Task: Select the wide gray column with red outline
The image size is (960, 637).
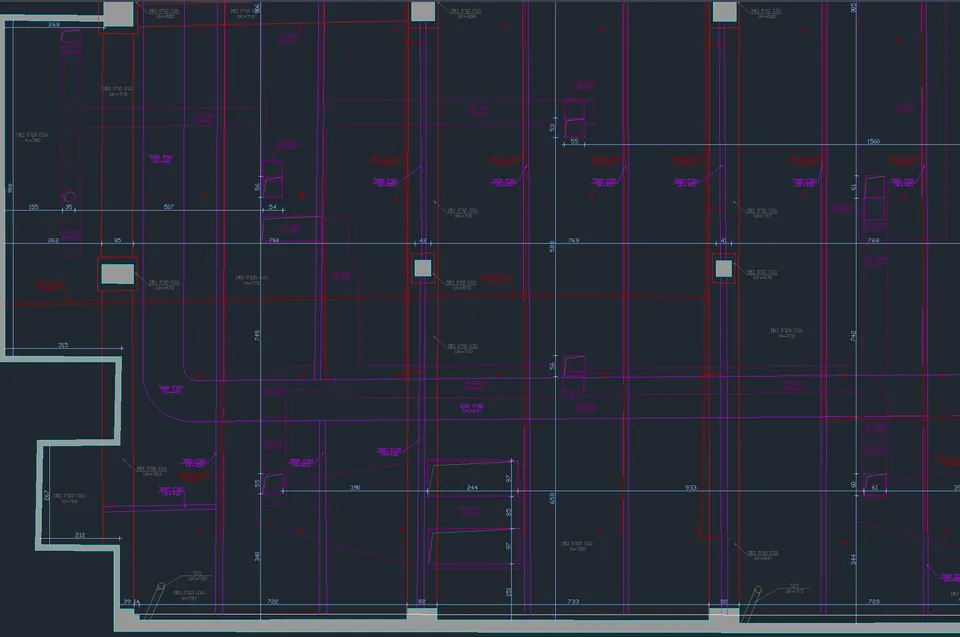Action: [118, 274]
